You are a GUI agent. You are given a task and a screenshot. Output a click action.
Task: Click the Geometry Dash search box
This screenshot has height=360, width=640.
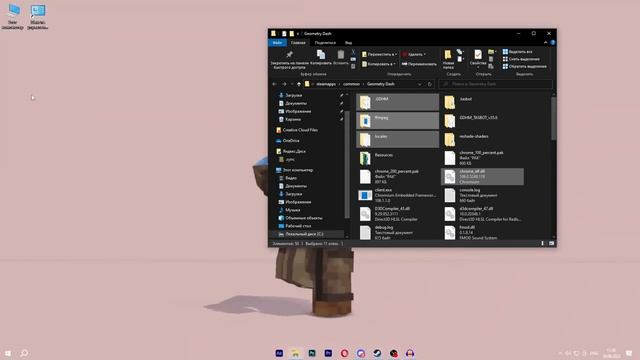pos(496,84)
